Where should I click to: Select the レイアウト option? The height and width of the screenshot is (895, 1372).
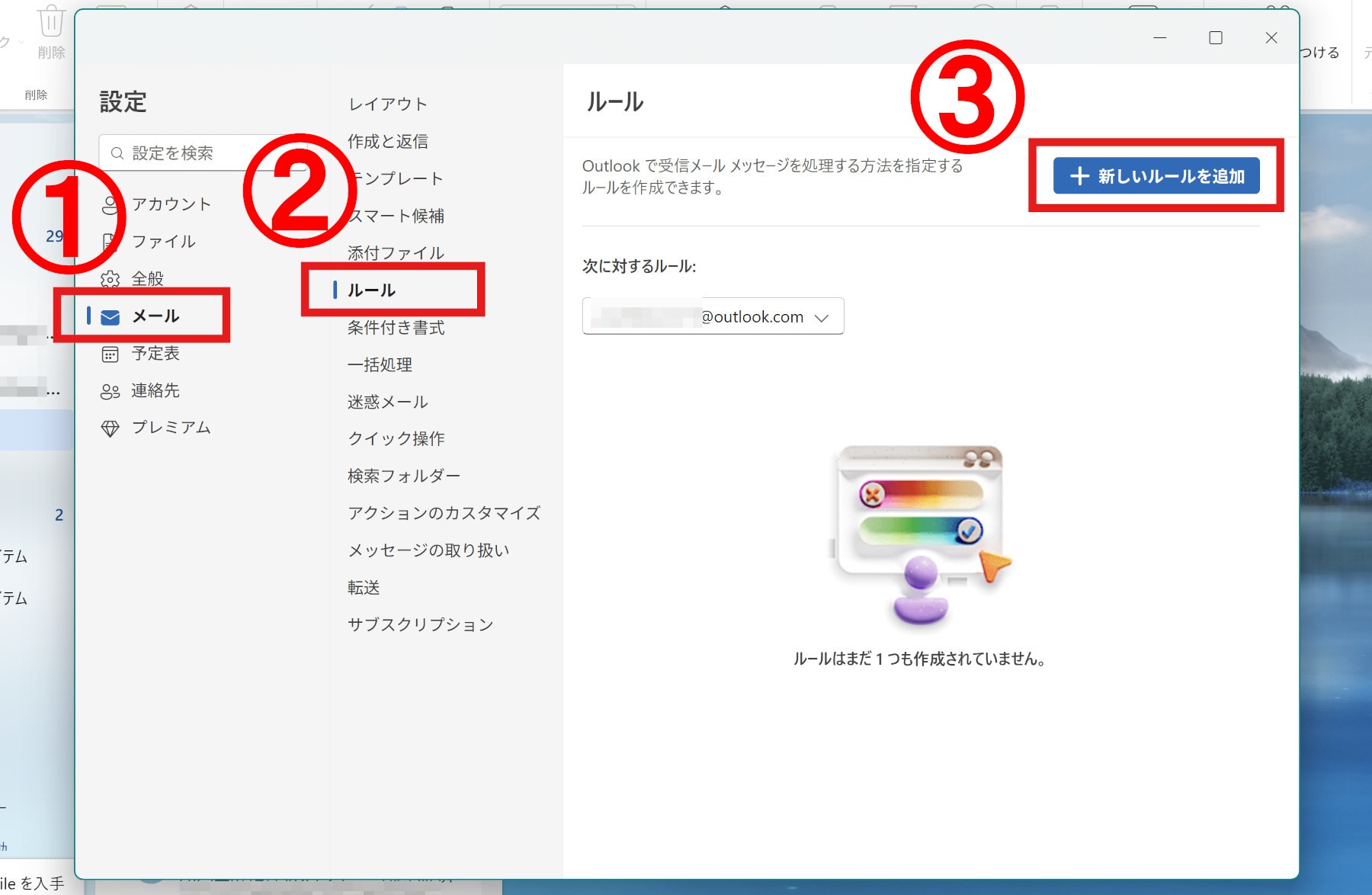click(x=388, y=104)
